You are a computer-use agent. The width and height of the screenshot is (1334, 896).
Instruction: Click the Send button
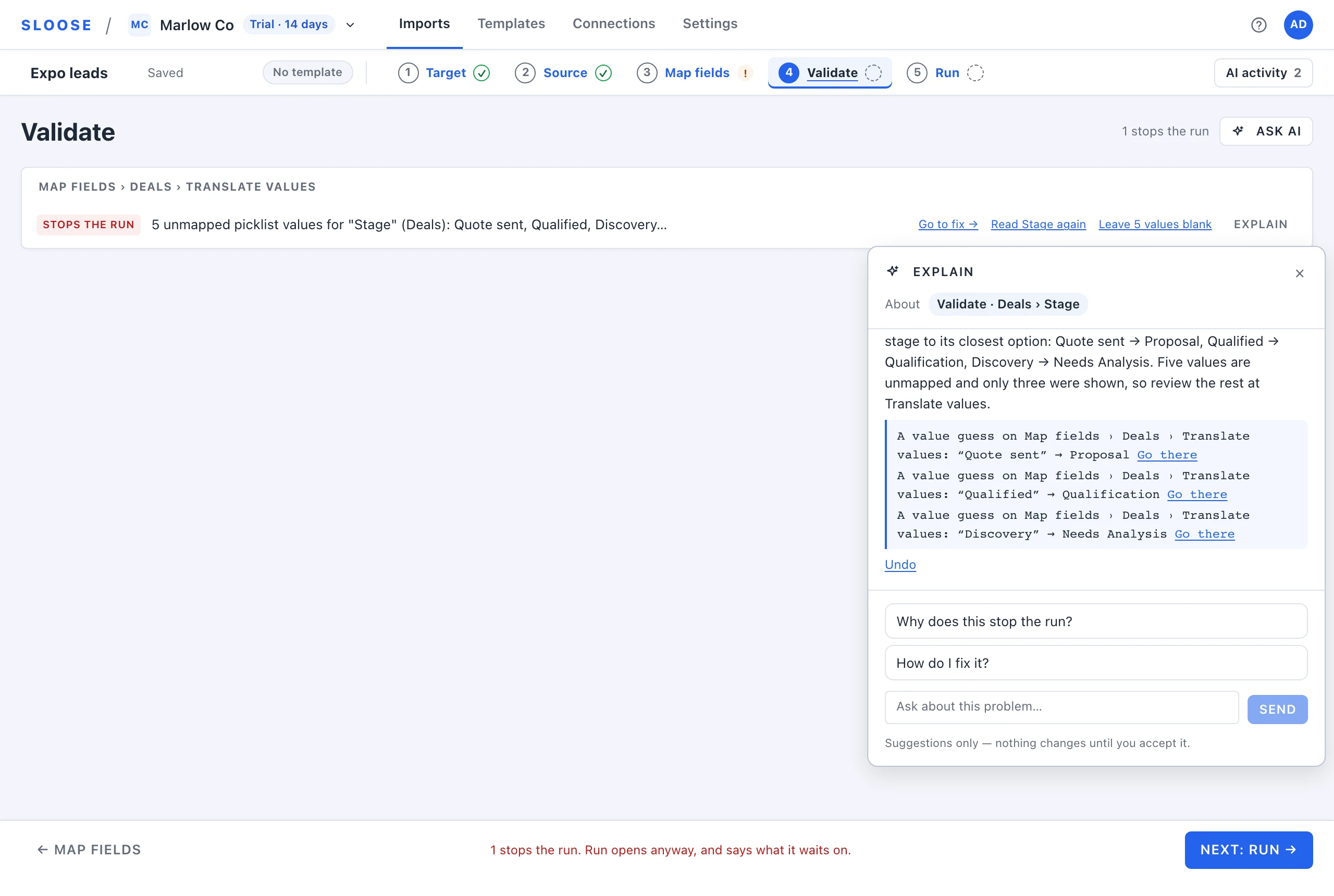pyautogui.click(x=1277, y=709)
